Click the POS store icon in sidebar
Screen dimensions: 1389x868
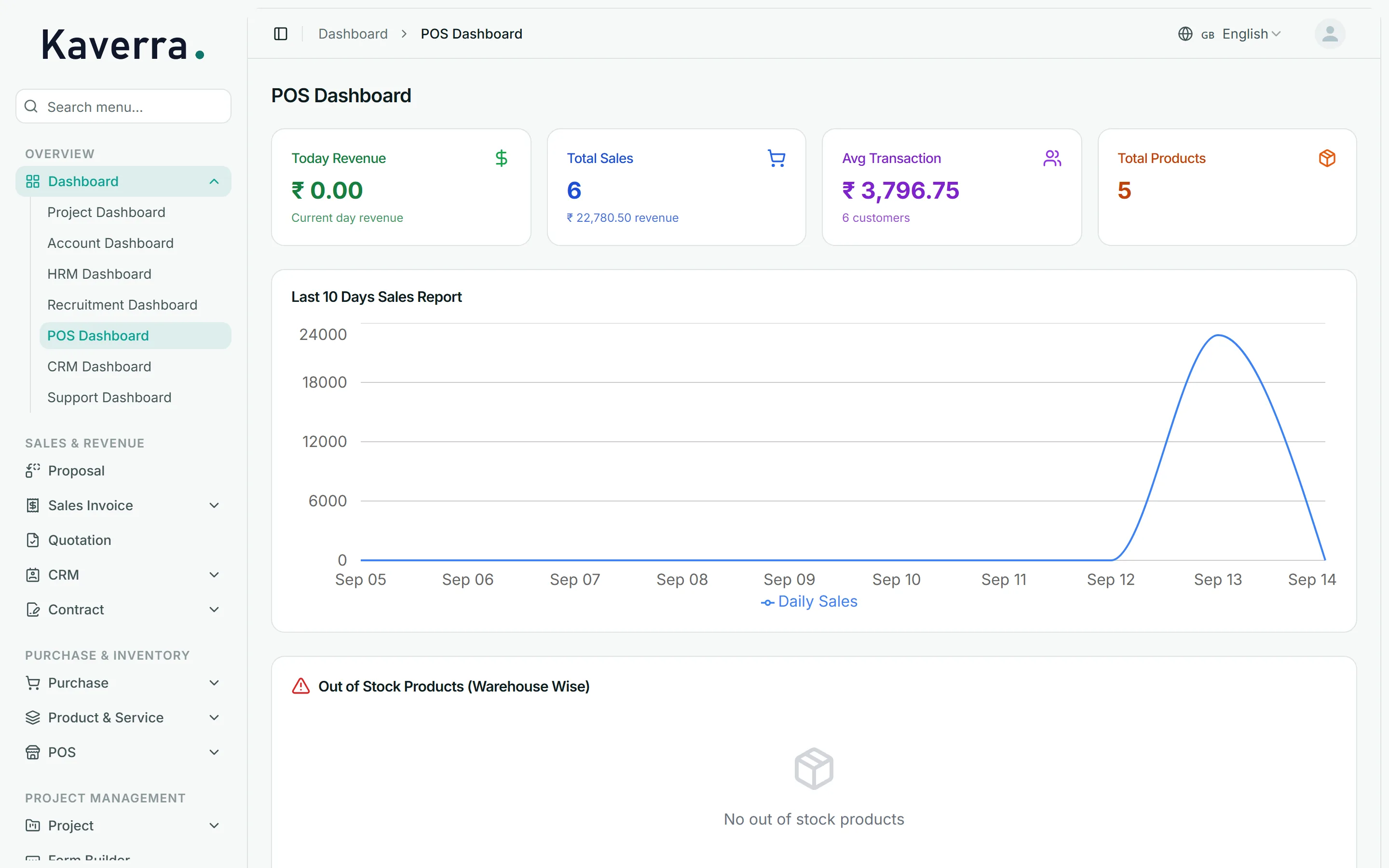point(33,752)
